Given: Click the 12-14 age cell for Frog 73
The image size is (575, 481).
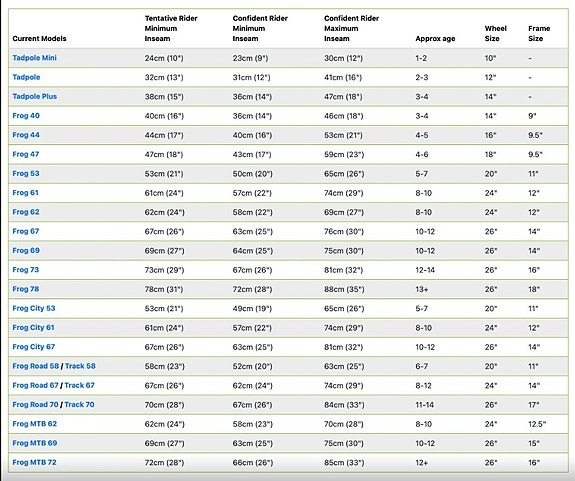Looking at the screenshot, I should pos(425,270).
